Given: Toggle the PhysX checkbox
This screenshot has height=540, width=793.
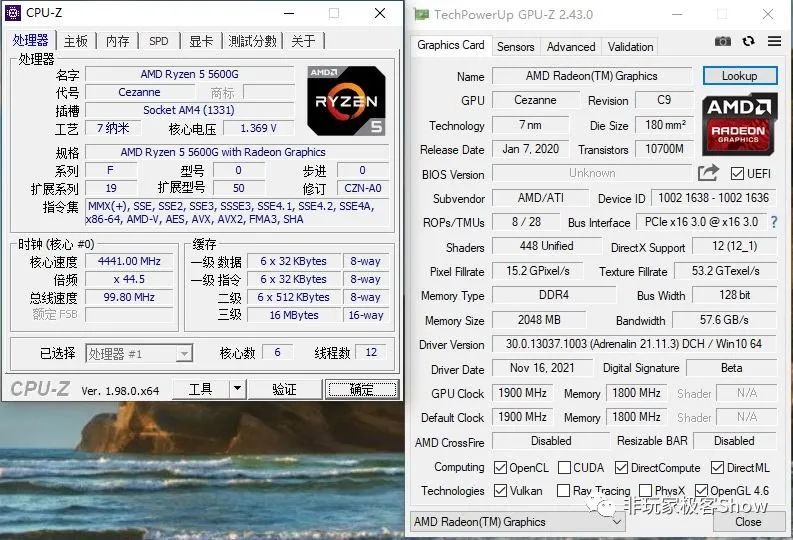Looking at the screenshot, I should (645, 490).
